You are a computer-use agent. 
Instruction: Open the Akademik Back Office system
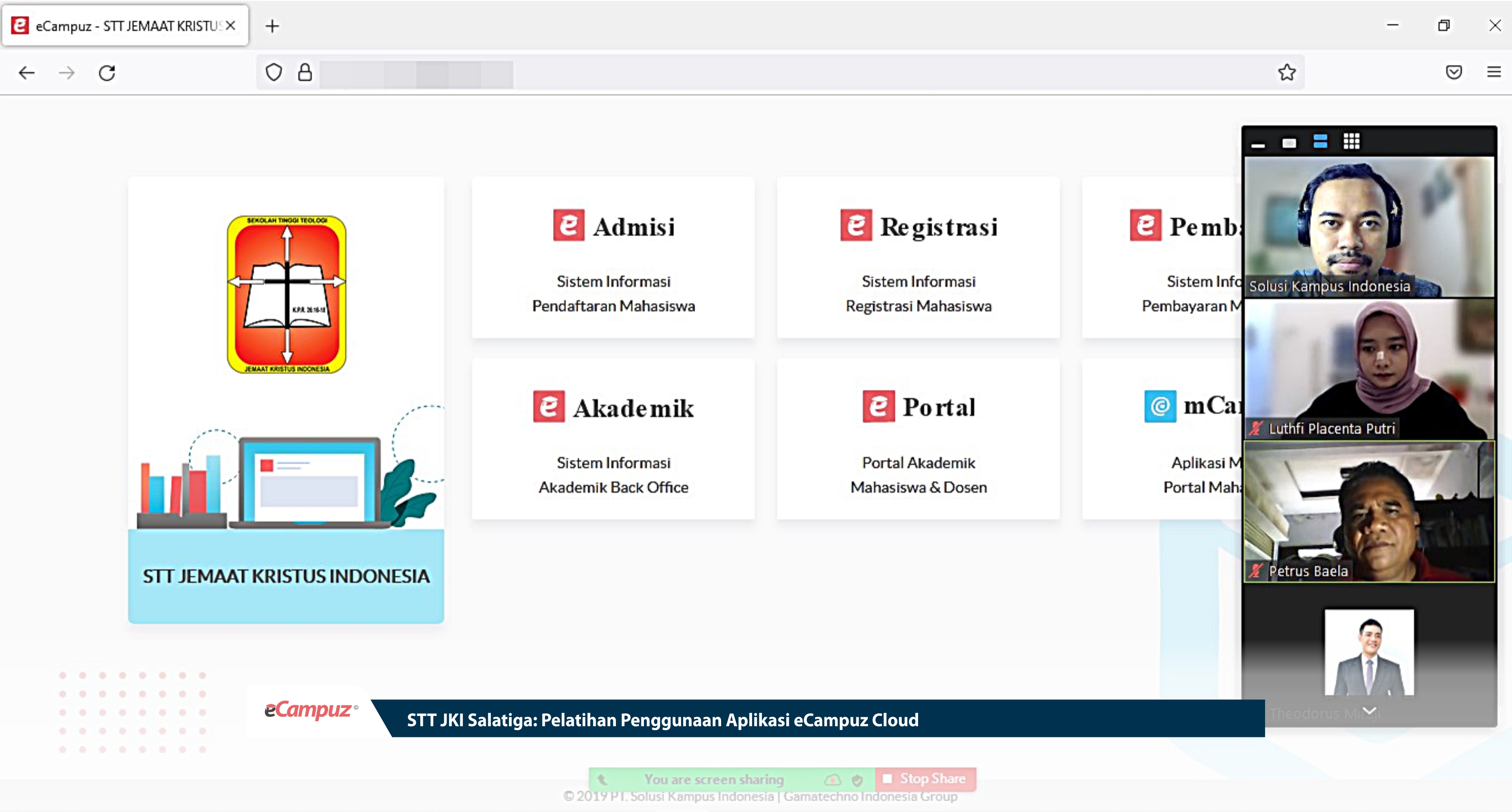[x=613, y=439]
